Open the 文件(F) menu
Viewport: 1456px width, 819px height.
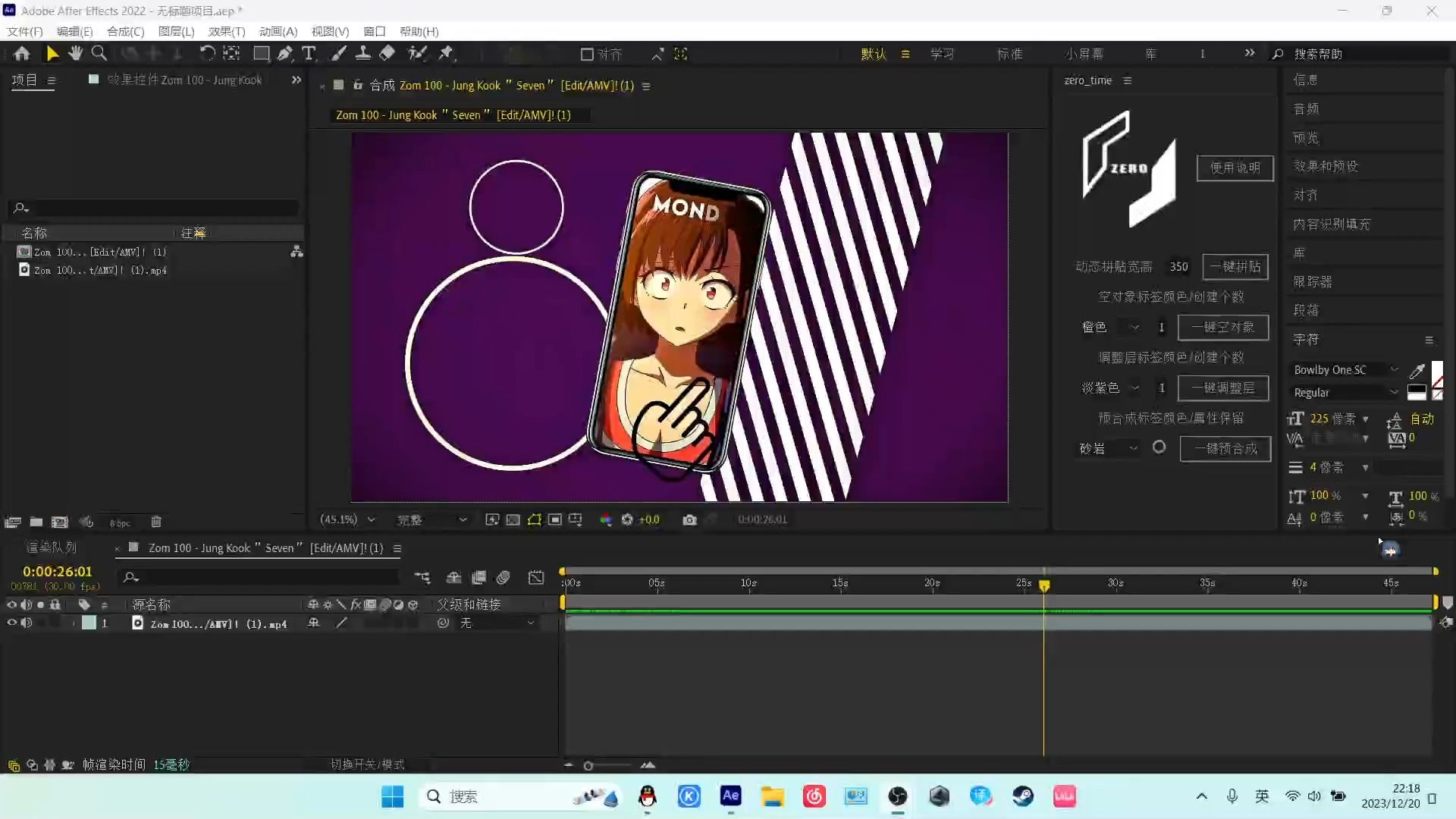click(x=25, y=31)
